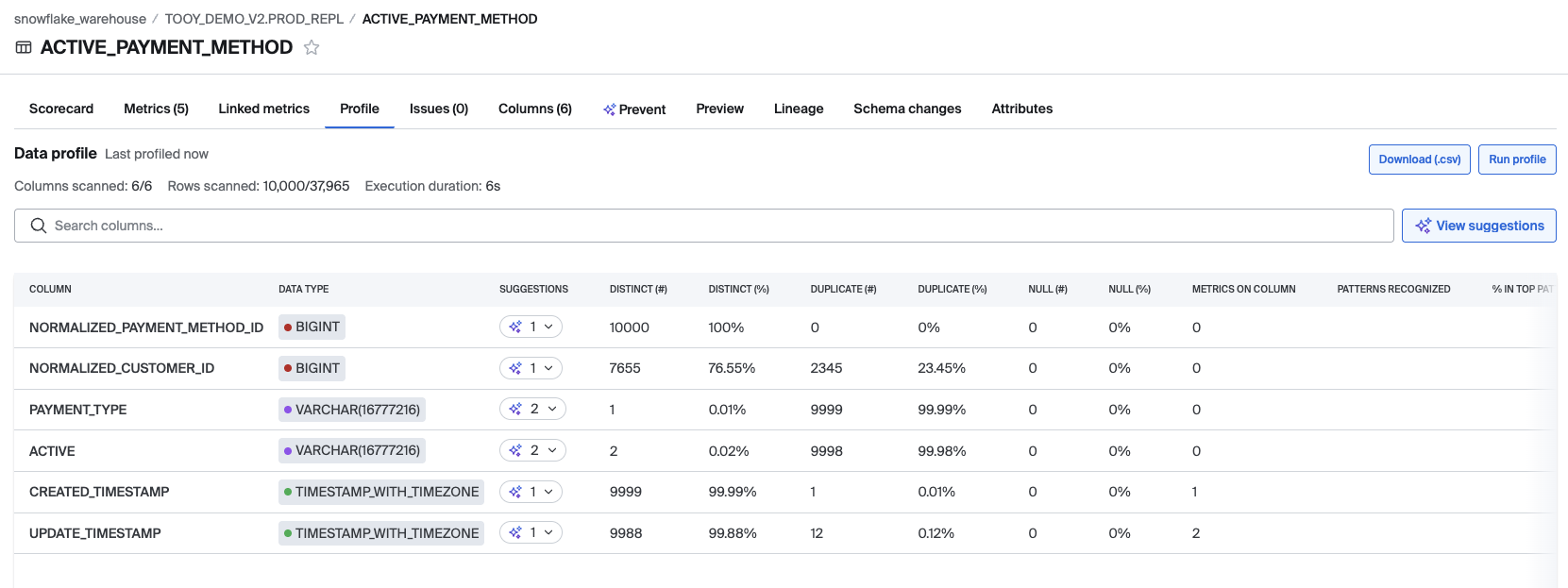The height and width of the screenshot is (588, 1568).
Task: Click View suggestions button
Action: [1479, 226]
